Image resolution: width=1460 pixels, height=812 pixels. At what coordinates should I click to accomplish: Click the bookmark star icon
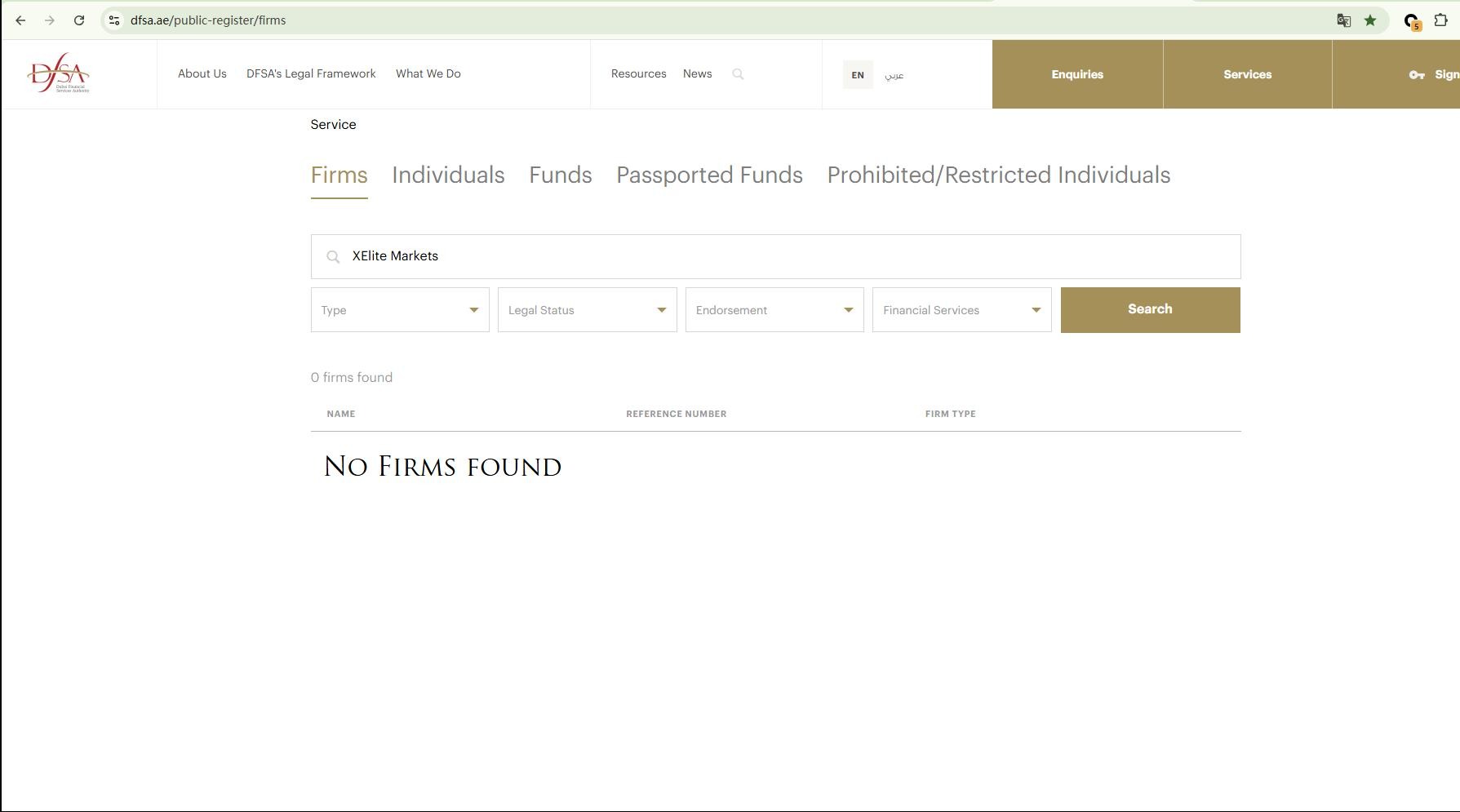pyautogui.click(x=1370, y=20)
